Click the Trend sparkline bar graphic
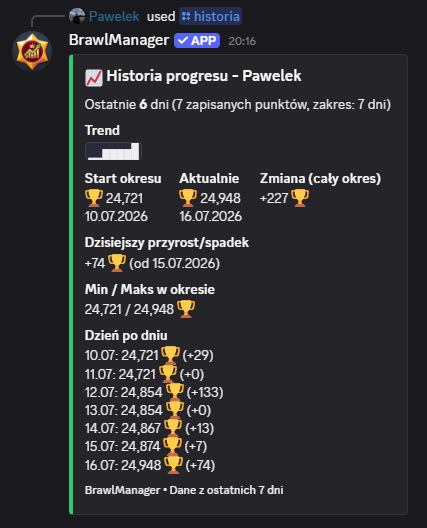 click(x=113, y=151)
